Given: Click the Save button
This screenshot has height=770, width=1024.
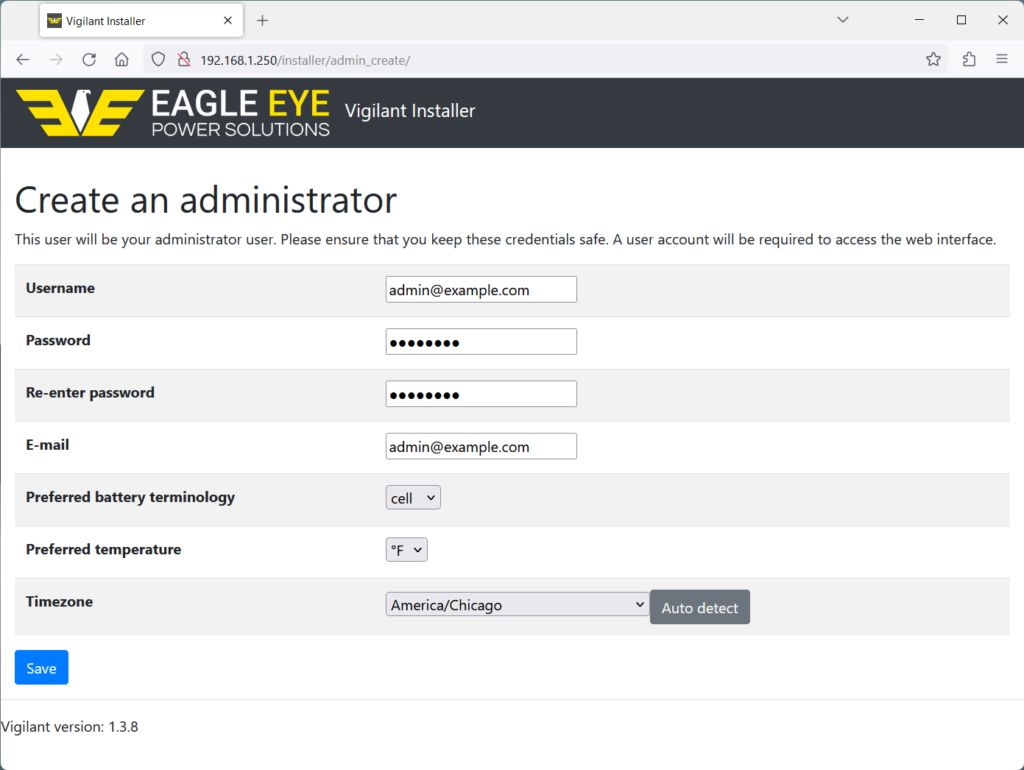Looking at the screenshot, I should (x=41, y=667).
